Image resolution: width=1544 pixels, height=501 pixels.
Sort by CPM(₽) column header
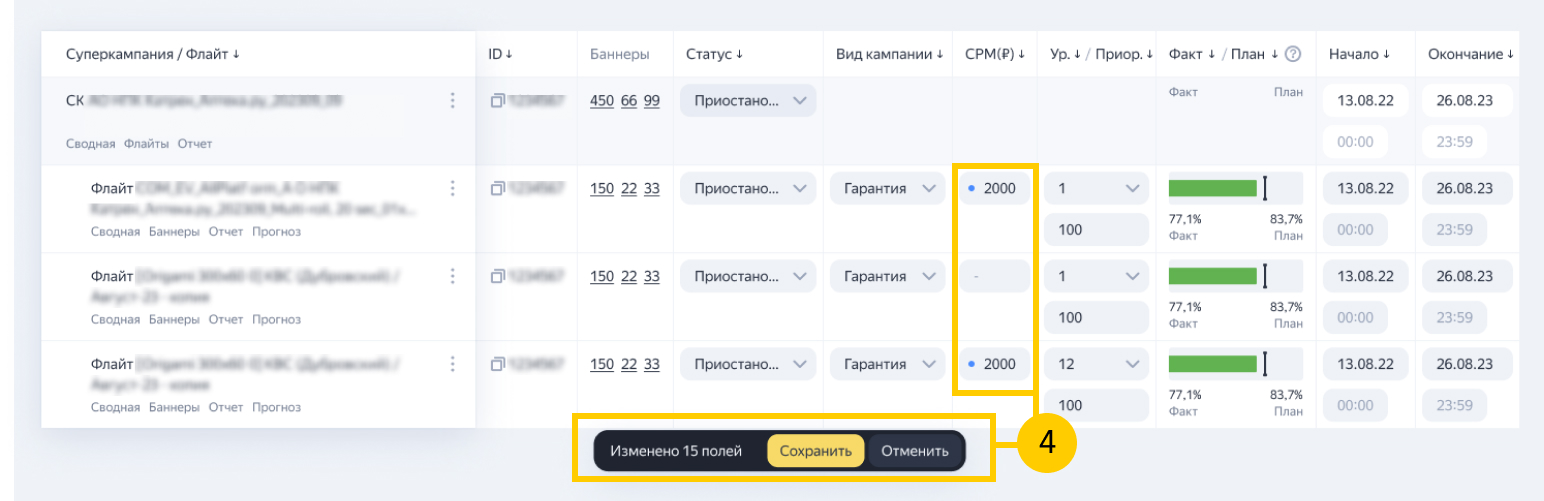pyautogui.click(x=995, y=54)
